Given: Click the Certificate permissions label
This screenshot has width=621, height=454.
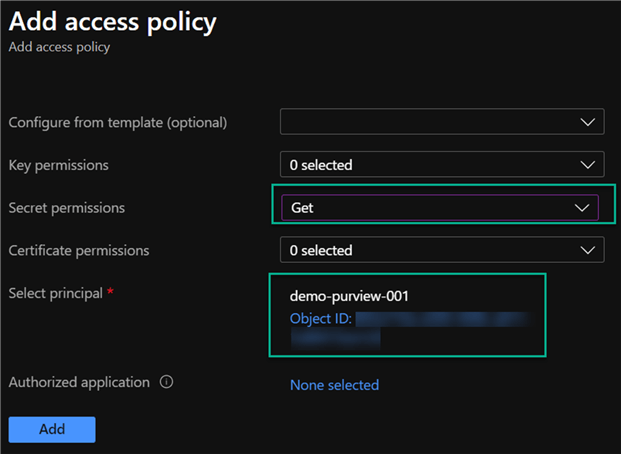Looking at the screenshot, I should pyautogui.click(x=78, y=250).
